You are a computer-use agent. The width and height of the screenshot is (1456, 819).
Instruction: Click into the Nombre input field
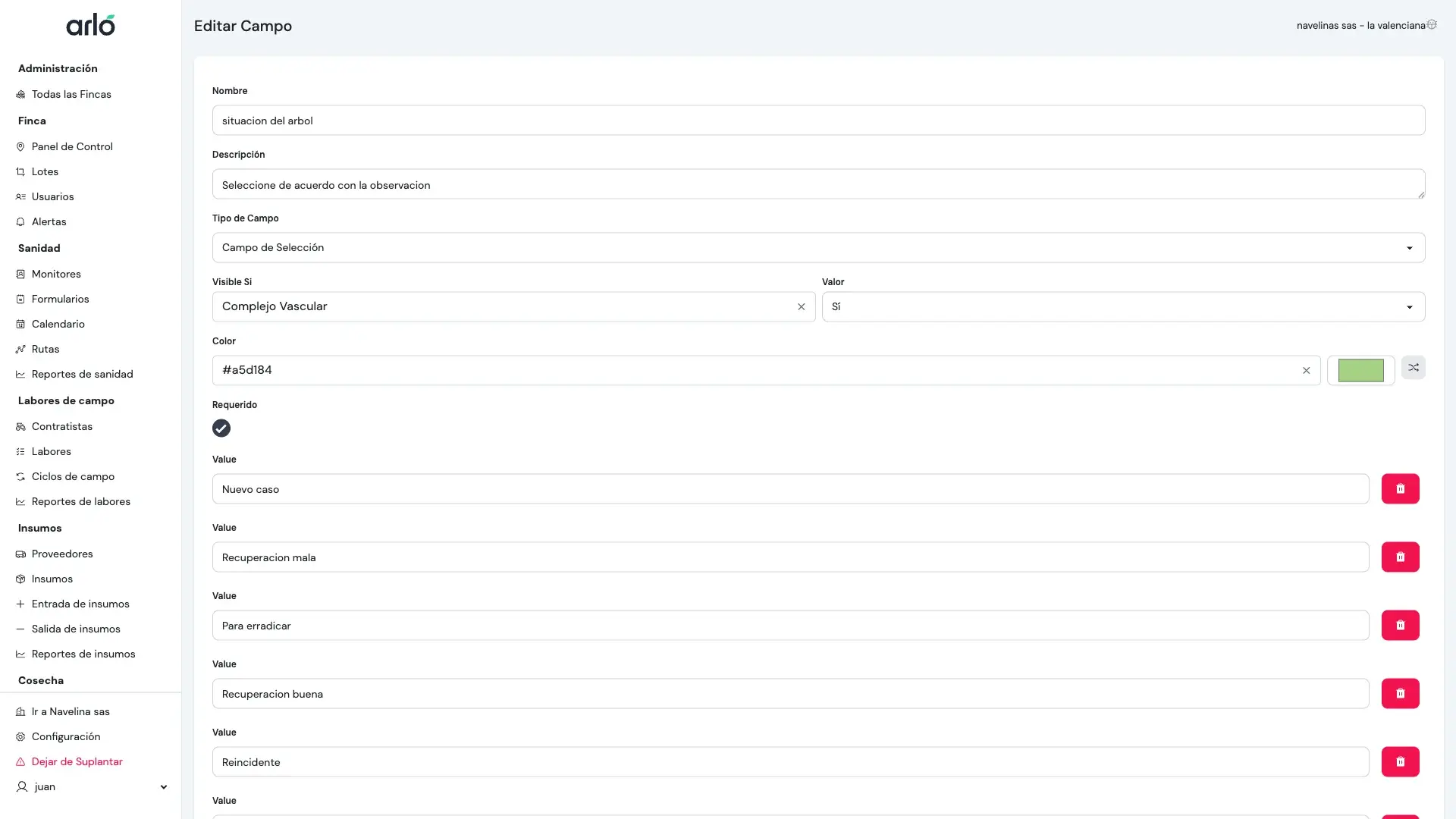pos(818,121)
